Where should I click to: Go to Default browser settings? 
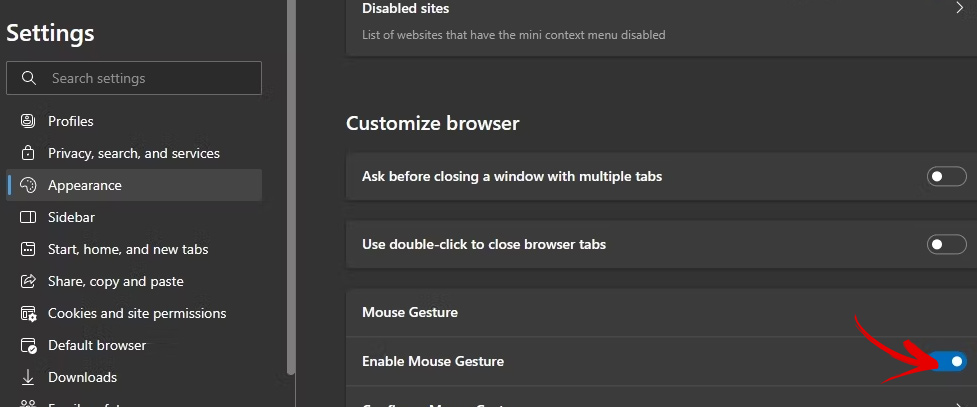[134, 345]
